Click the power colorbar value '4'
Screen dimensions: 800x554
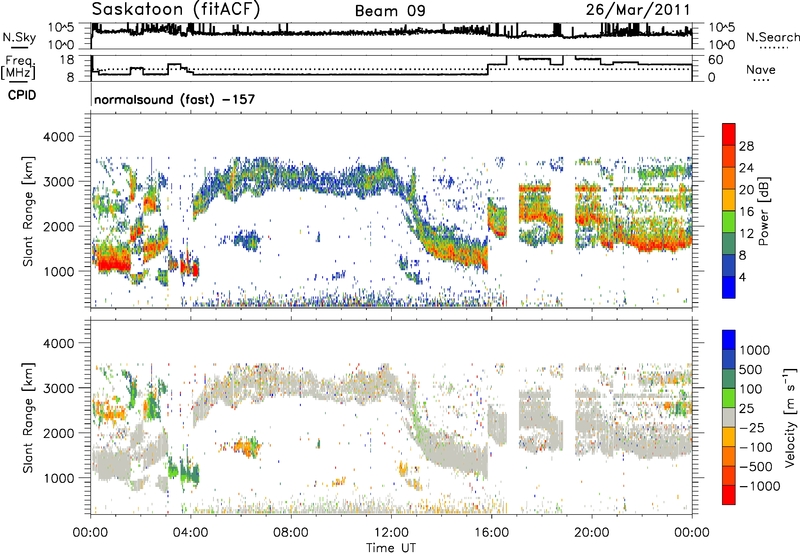[x=743, y=277]
